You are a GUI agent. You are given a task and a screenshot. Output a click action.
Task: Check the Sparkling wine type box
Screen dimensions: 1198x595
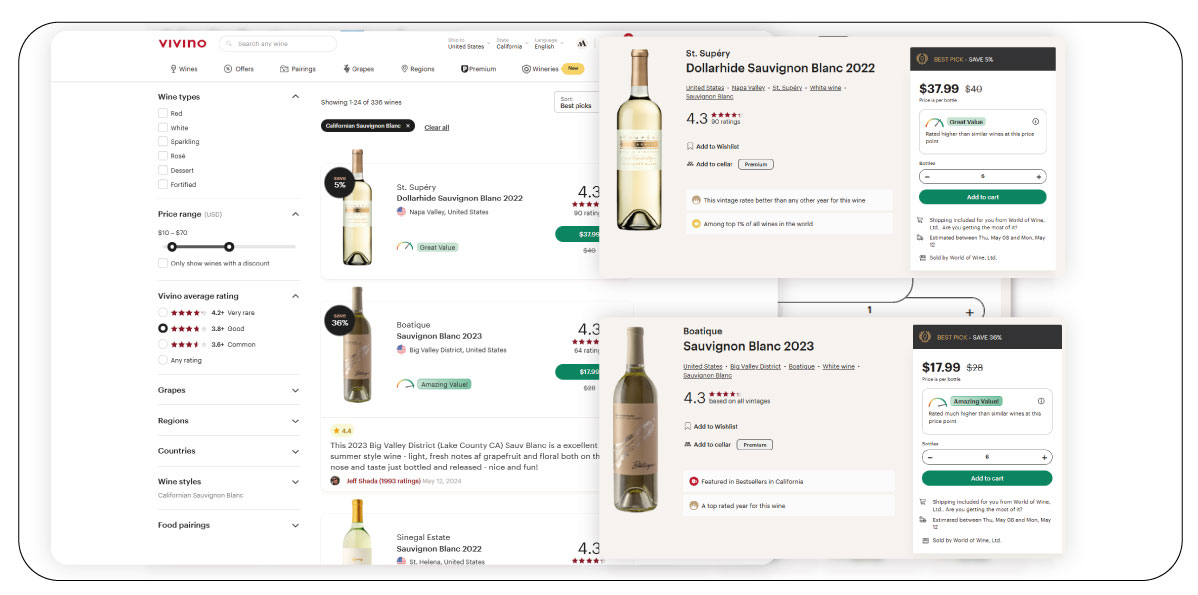[163, 141]
